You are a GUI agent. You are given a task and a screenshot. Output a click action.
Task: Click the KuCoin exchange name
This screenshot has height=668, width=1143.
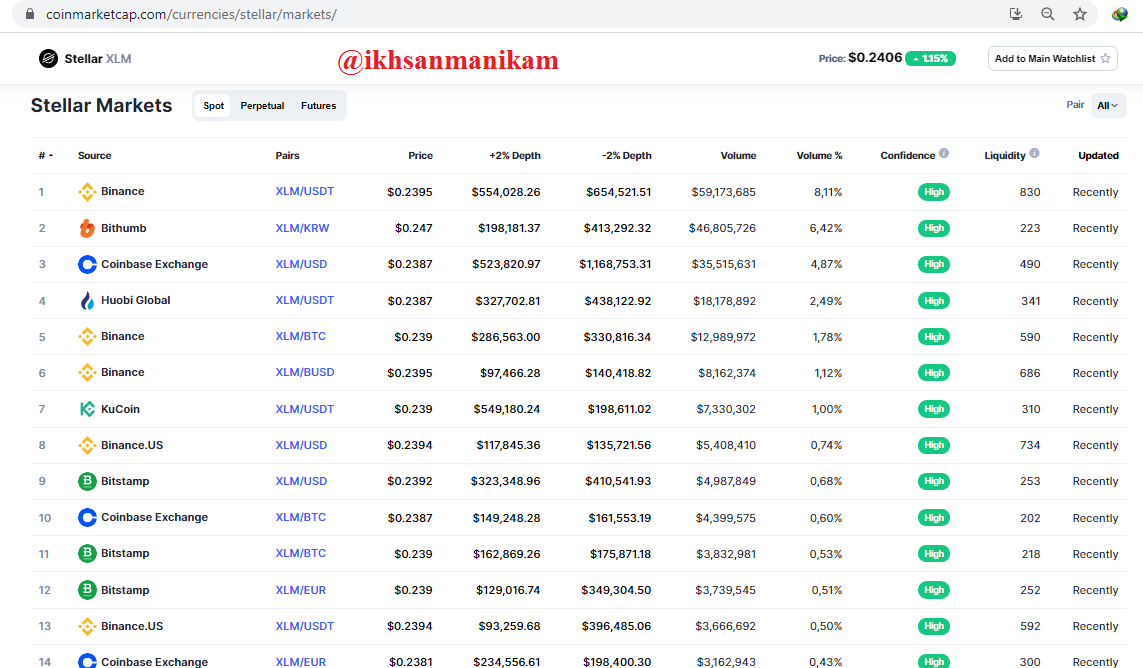pyautogui.click(x=120, y=409)
